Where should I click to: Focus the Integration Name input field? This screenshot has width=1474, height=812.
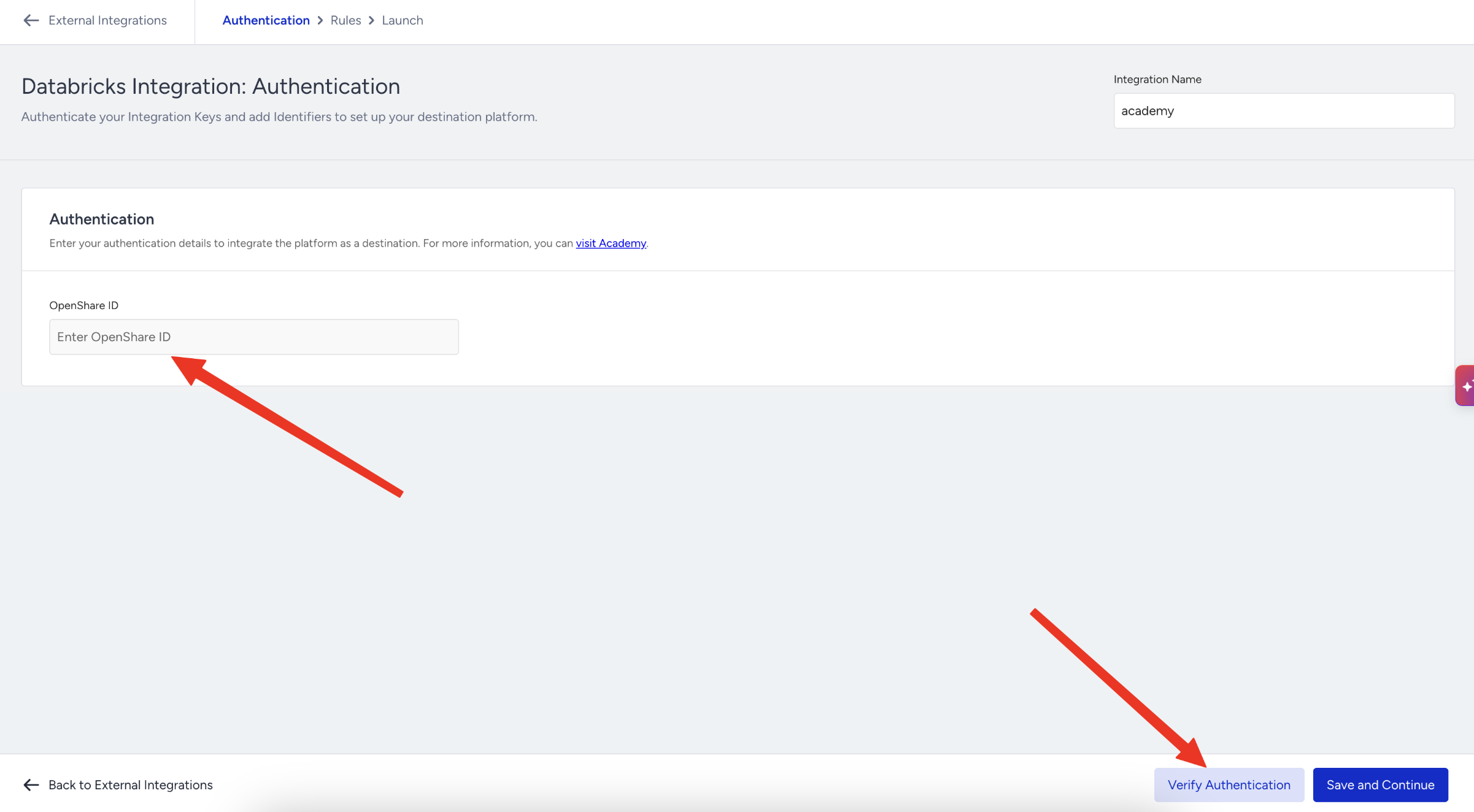1284,111
